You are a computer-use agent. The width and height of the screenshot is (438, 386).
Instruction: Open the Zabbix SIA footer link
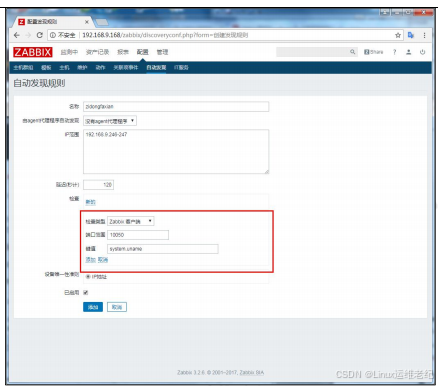tap(252, 373)
